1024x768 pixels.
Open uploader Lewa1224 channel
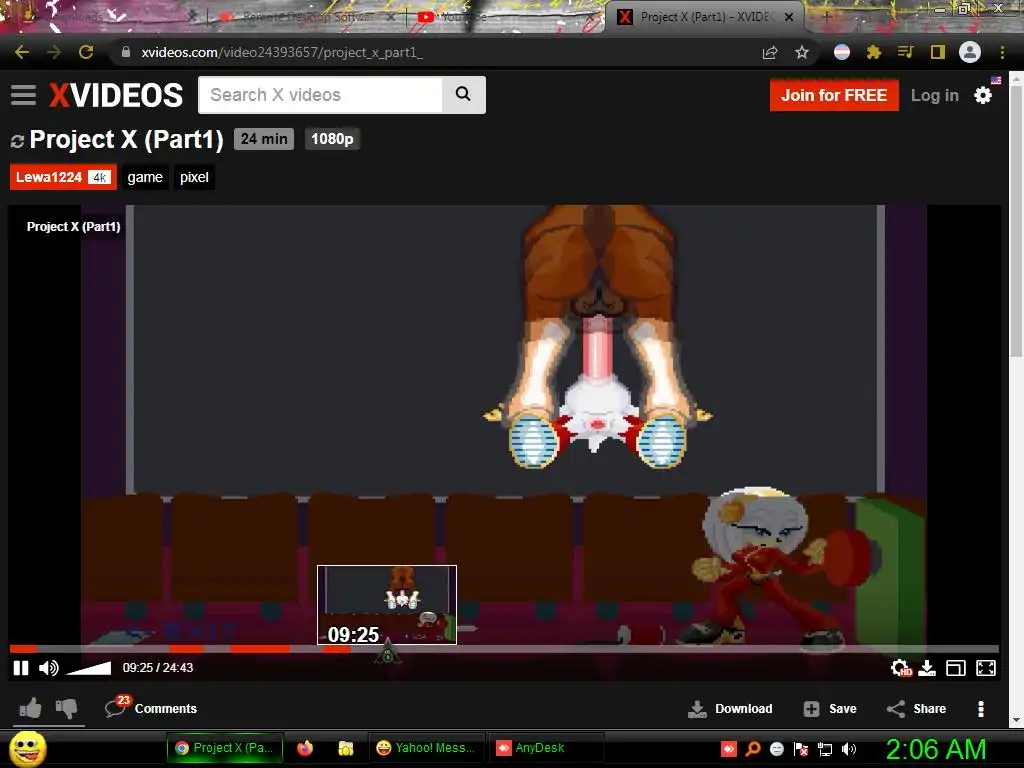[63, 177]
